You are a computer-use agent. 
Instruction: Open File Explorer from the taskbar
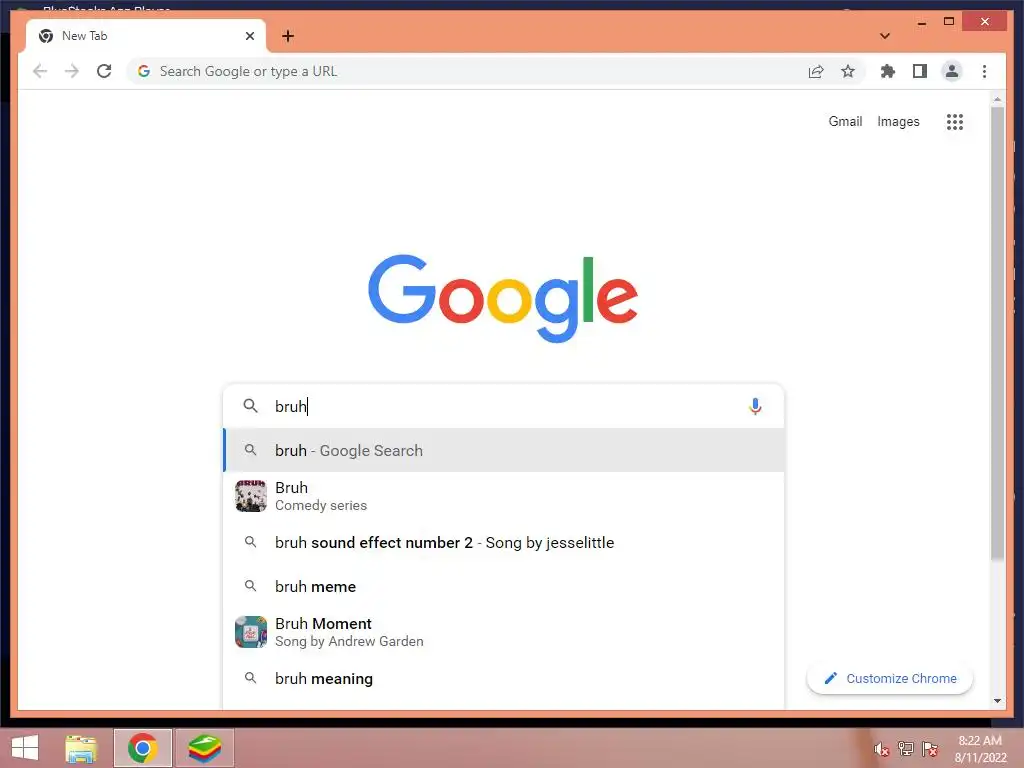click(x=81, y=748)
